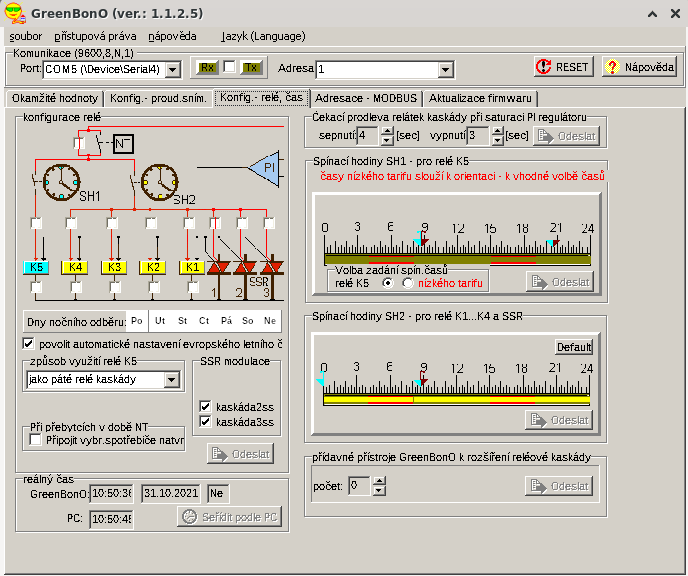
Task: Open the přístupová práva menu
Action: 95,36
